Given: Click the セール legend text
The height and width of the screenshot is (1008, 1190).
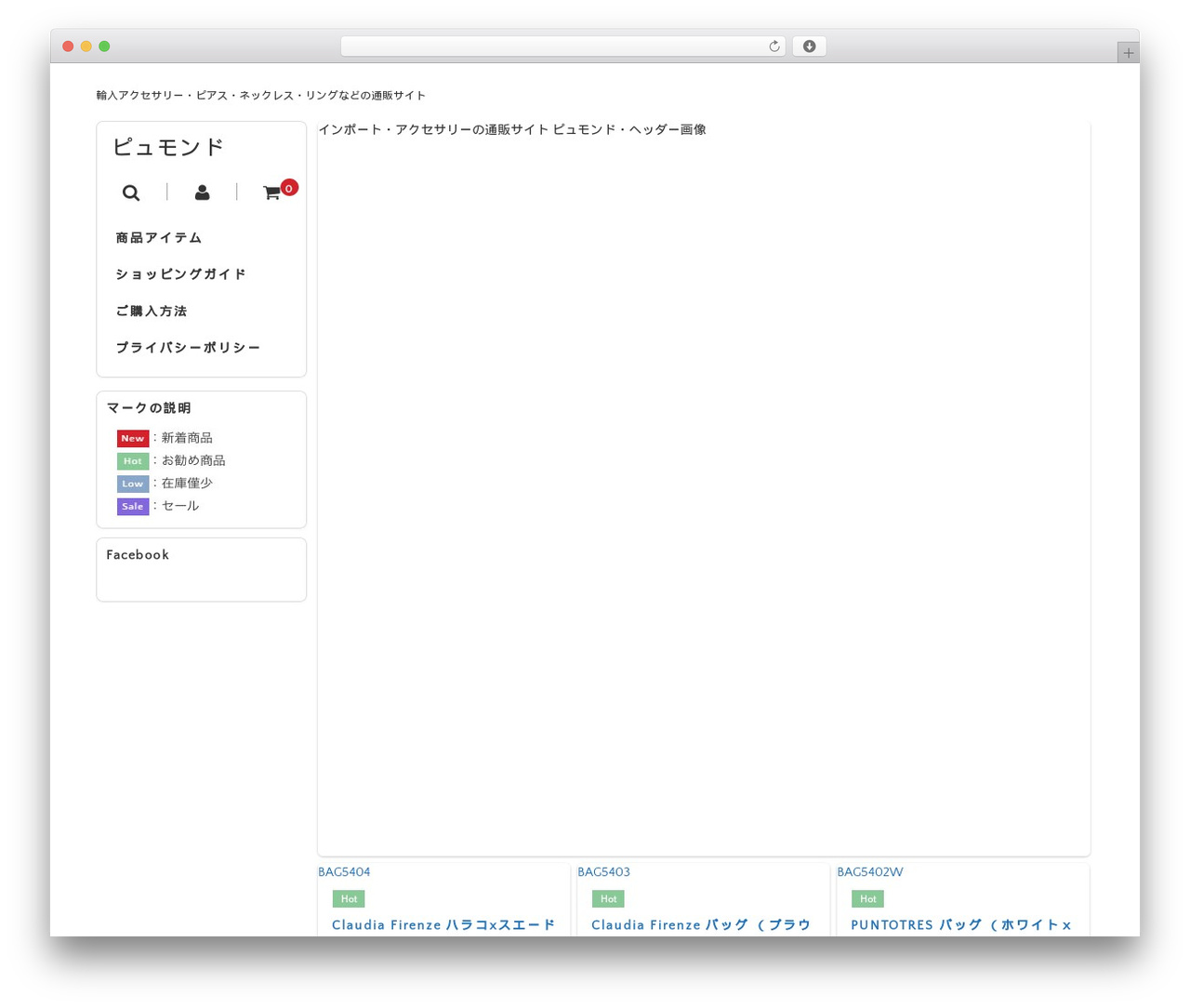Looking at the screenshot, I should tap(180, 507).
